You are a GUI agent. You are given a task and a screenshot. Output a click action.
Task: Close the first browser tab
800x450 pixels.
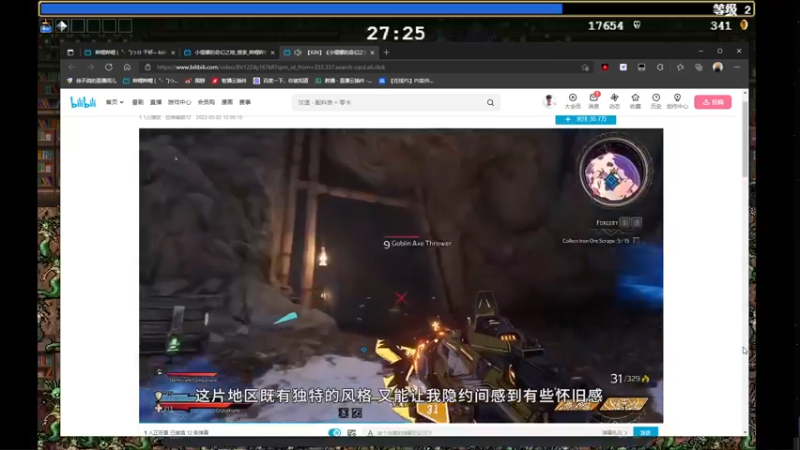coord(173,52)
